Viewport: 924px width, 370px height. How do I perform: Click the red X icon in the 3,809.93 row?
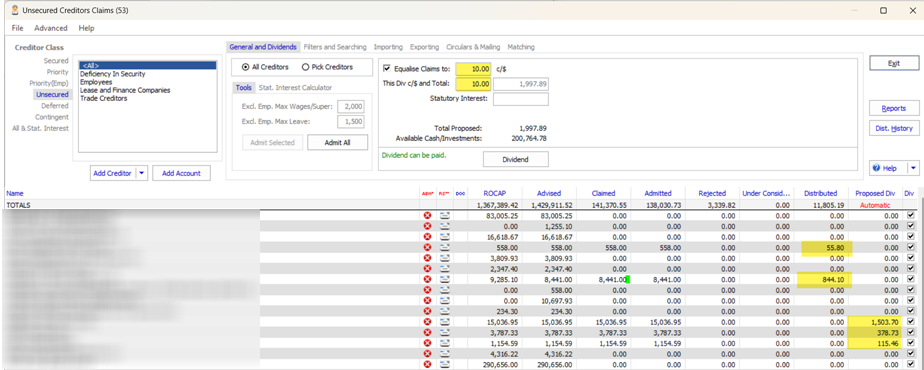pyautogui.click(x=428, y=258)
